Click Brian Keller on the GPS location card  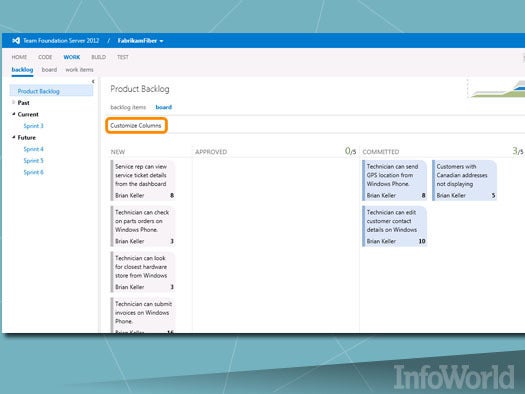pyautogui.click(x=381, y=195)
